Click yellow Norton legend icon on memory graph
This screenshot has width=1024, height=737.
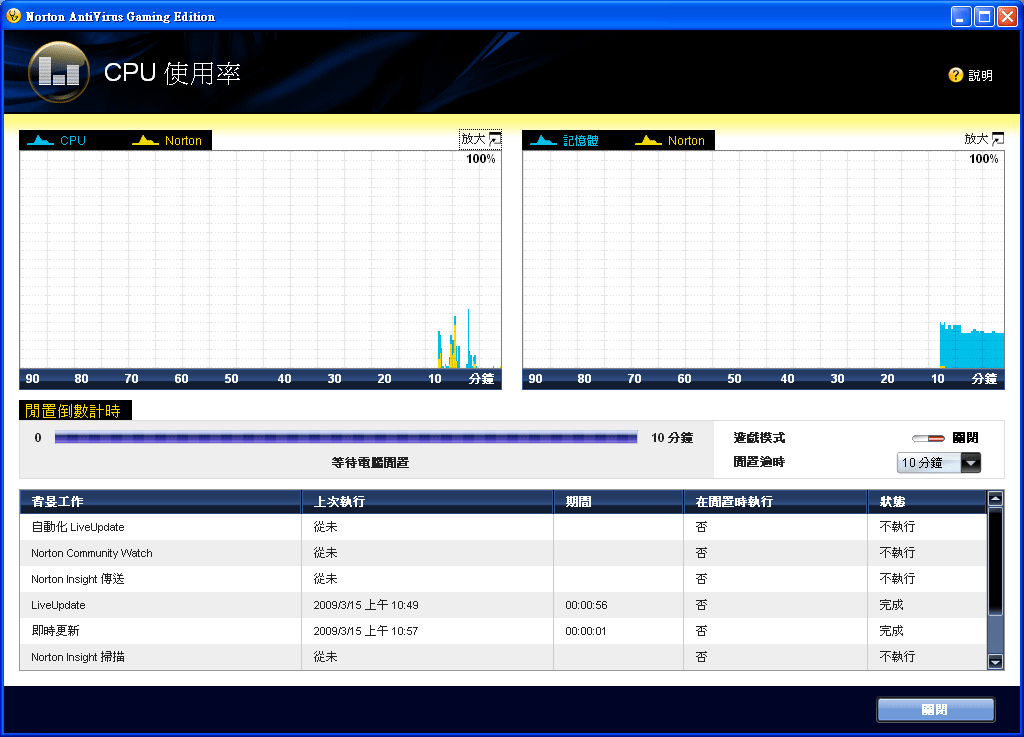(648, 140)
